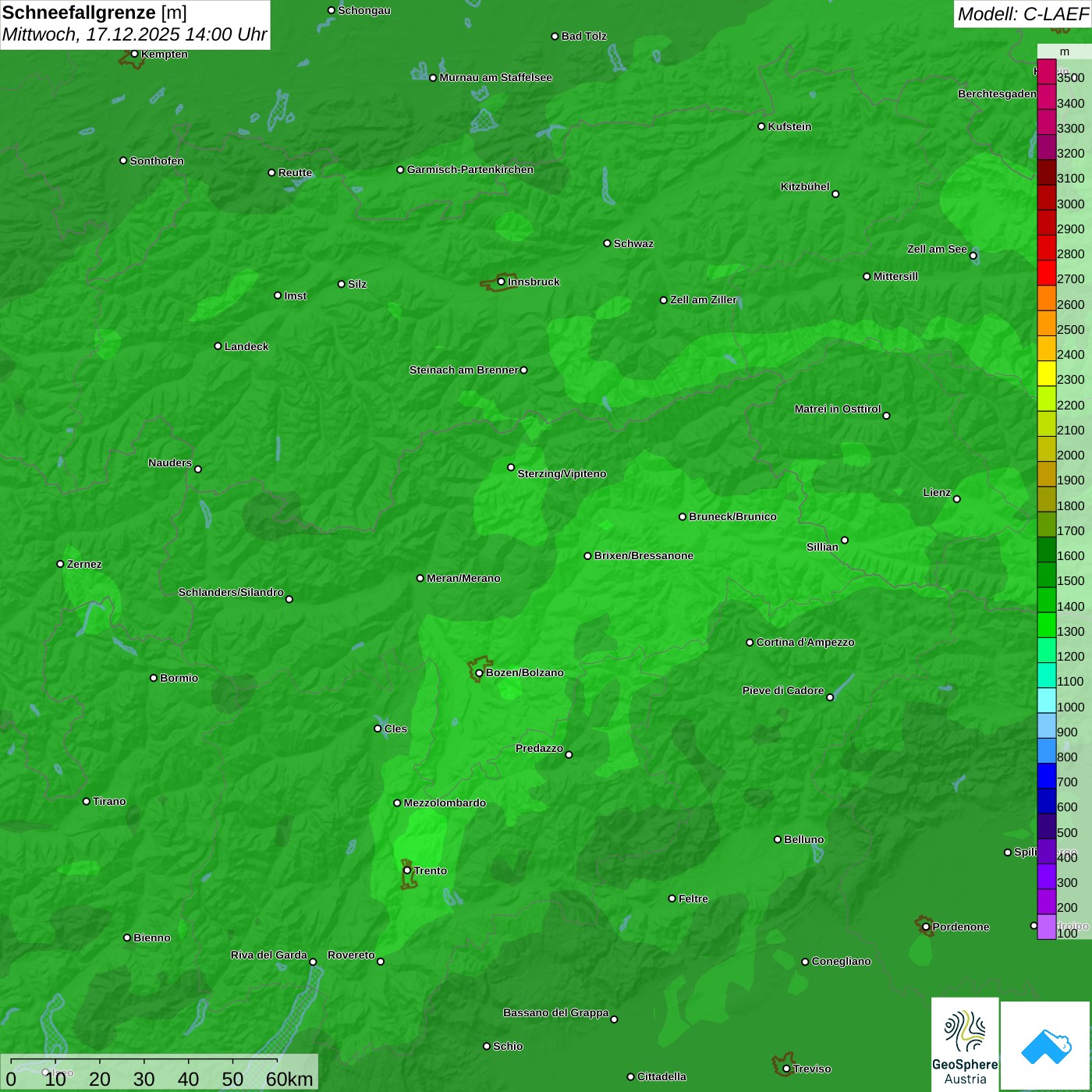Click the Feltre label
The height and width of the screenshot is (1092, 1092).
pyautogui.click(x=693, y=899)
